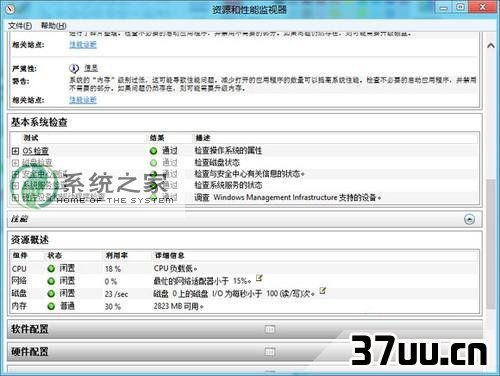The width and height of the screenshot is (500, 376).
Task: Open the 文件(F) menu
Action: click(x=20, y=26)
